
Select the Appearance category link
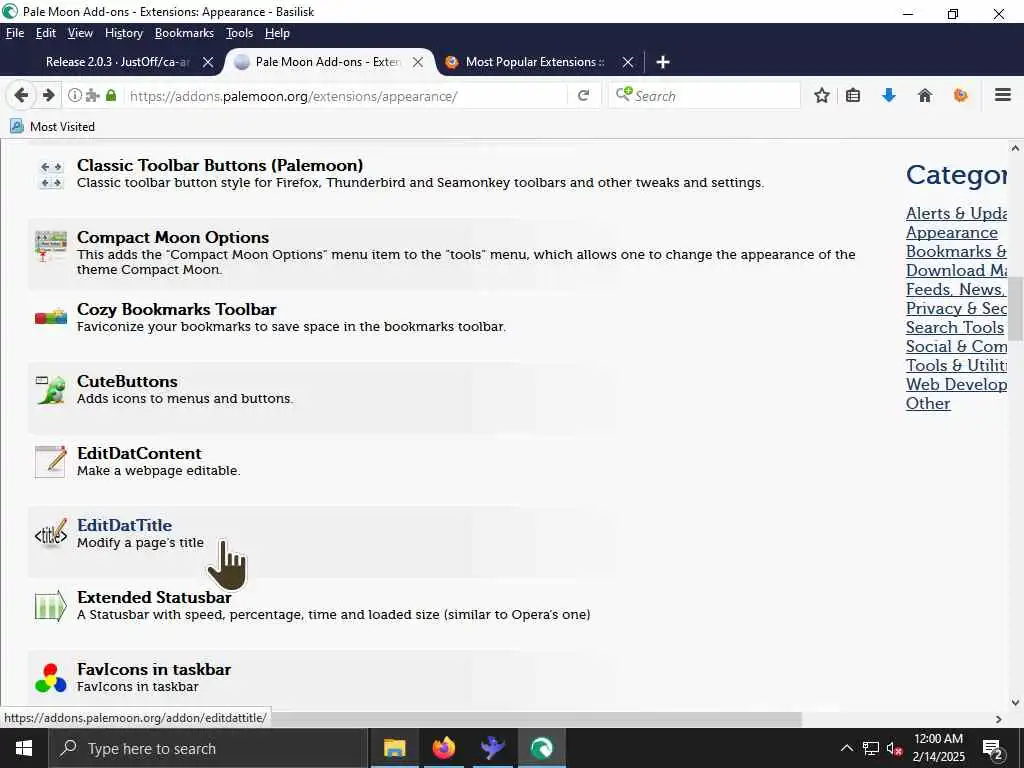(952, 232)
